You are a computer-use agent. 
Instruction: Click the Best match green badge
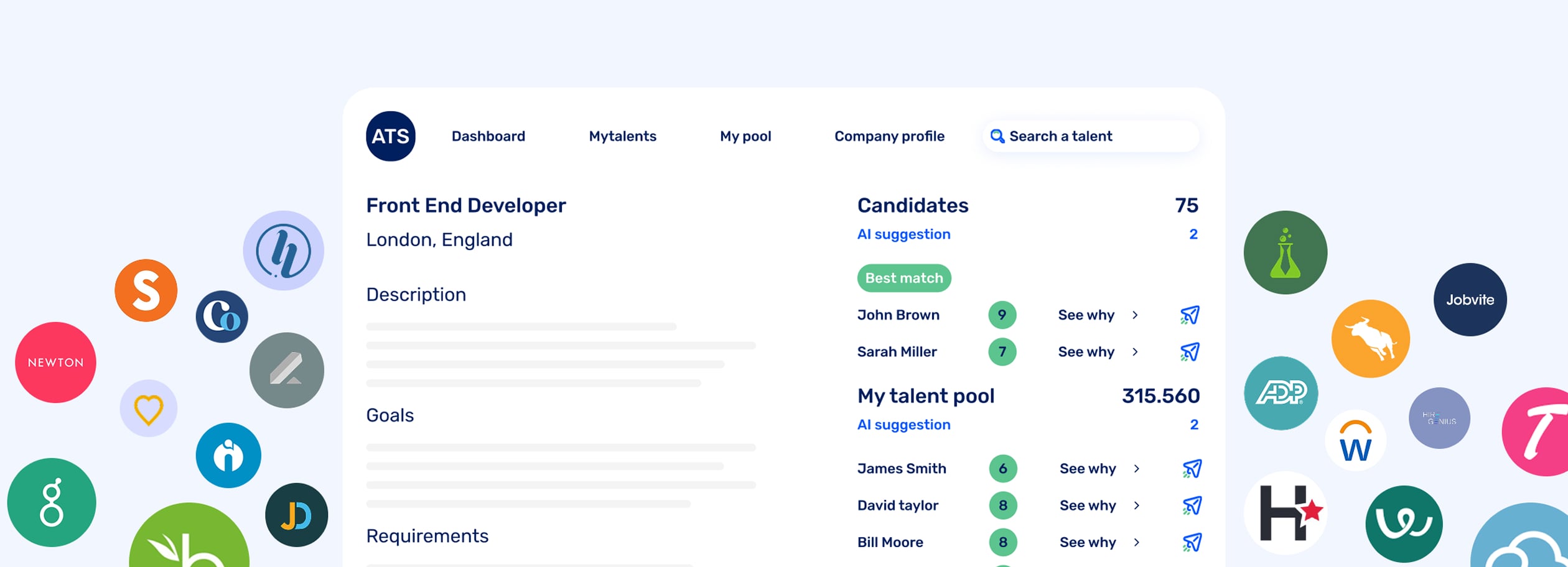[x=903, y=278]
